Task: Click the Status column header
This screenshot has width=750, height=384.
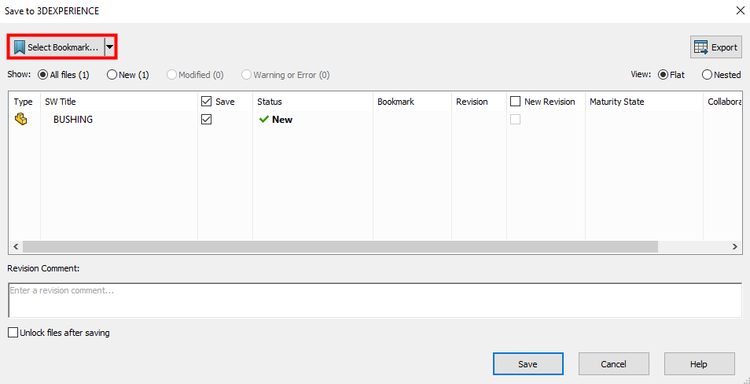Action: click(x=313, y=101)
